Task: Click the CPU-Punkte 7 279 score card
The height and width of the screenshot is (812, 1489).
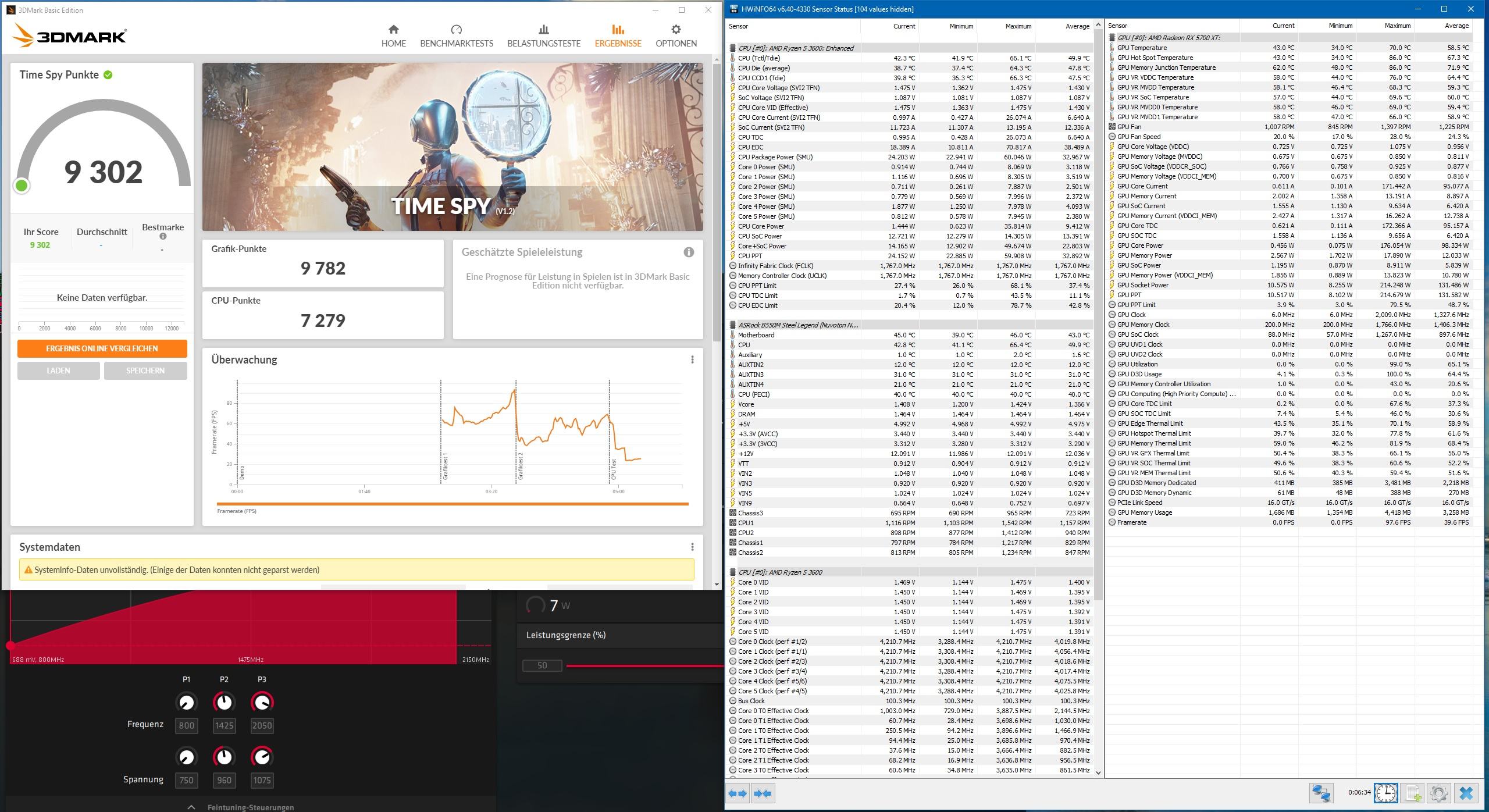Action: click(x=323, y=315)
